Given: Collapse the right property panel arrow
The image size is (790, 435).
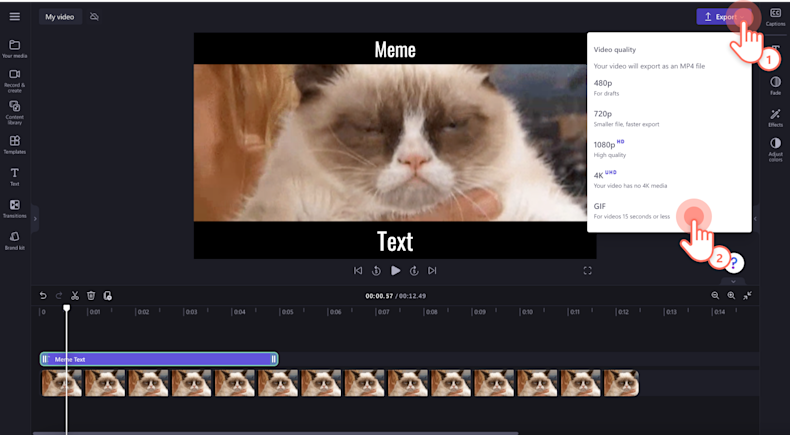Looking at the screenshot, I should point(755,219).
